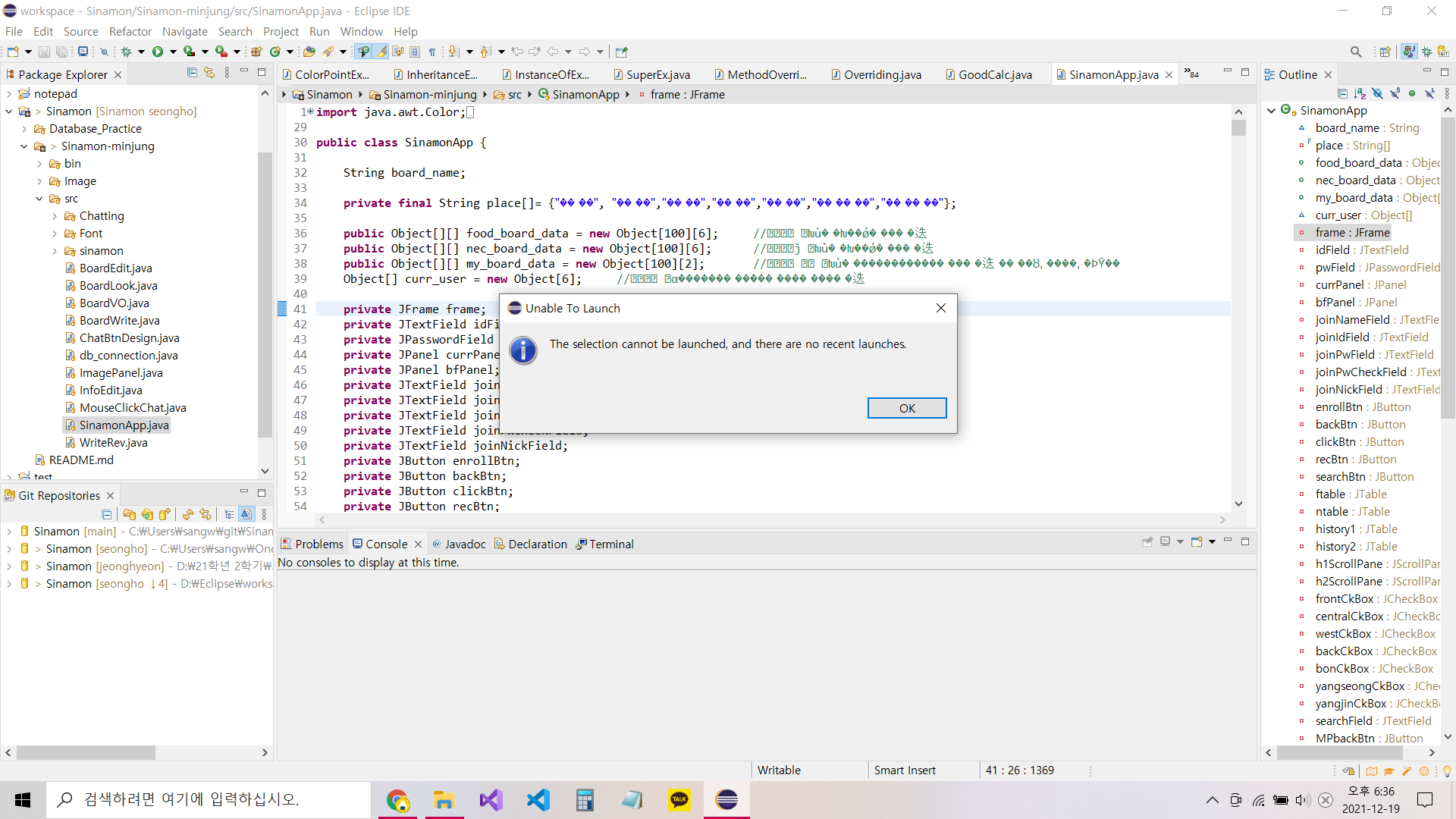Click the Run (green play) toolbar icon
The image size is (1456, 819).
click(x=158, y=52)
